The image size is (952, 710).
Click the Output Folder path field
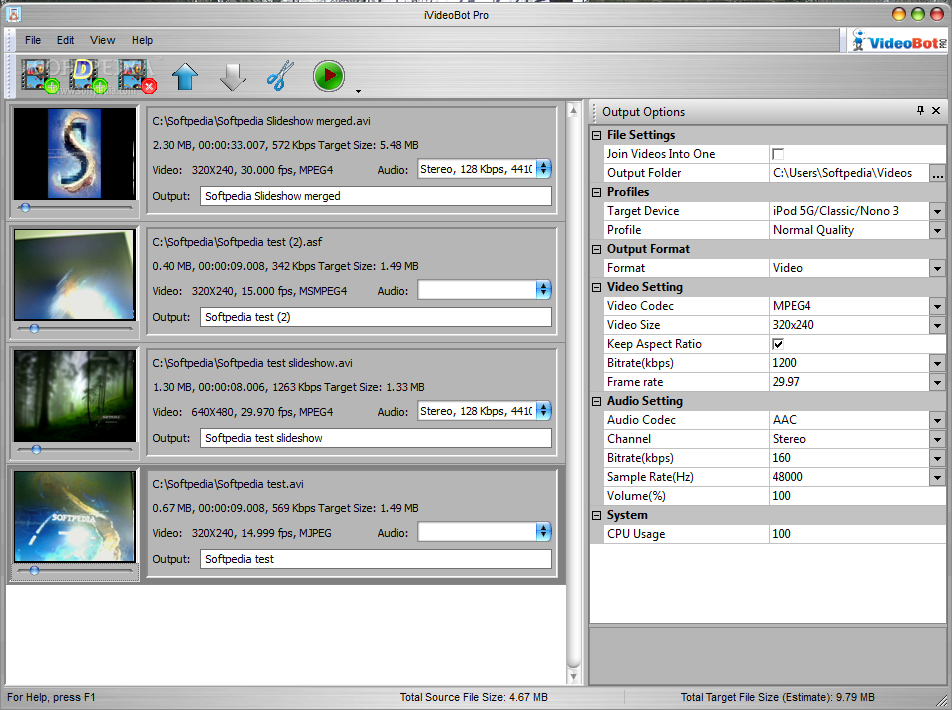(849, 173)
